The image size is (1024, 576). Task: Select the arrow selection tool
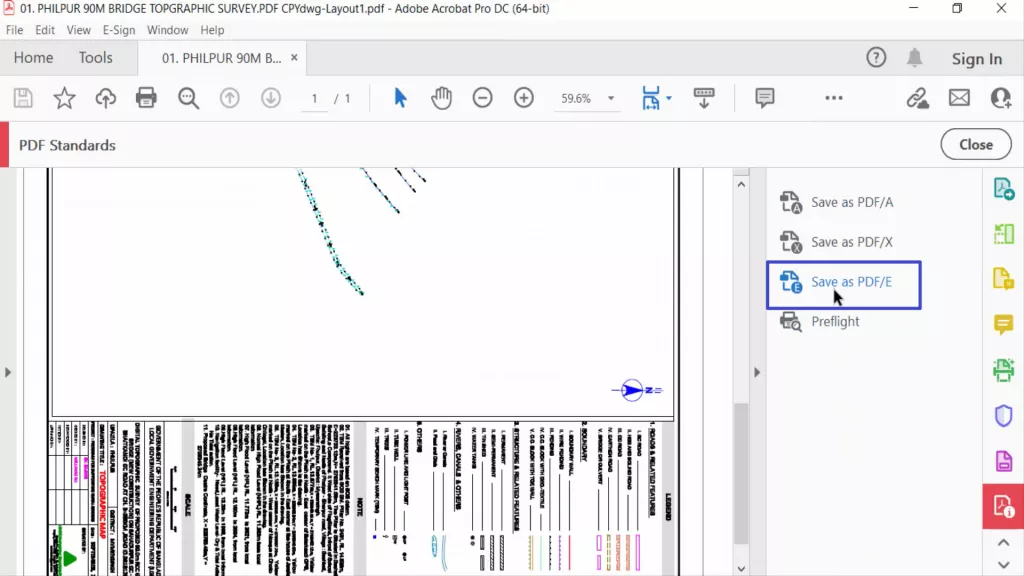point(399,98)
